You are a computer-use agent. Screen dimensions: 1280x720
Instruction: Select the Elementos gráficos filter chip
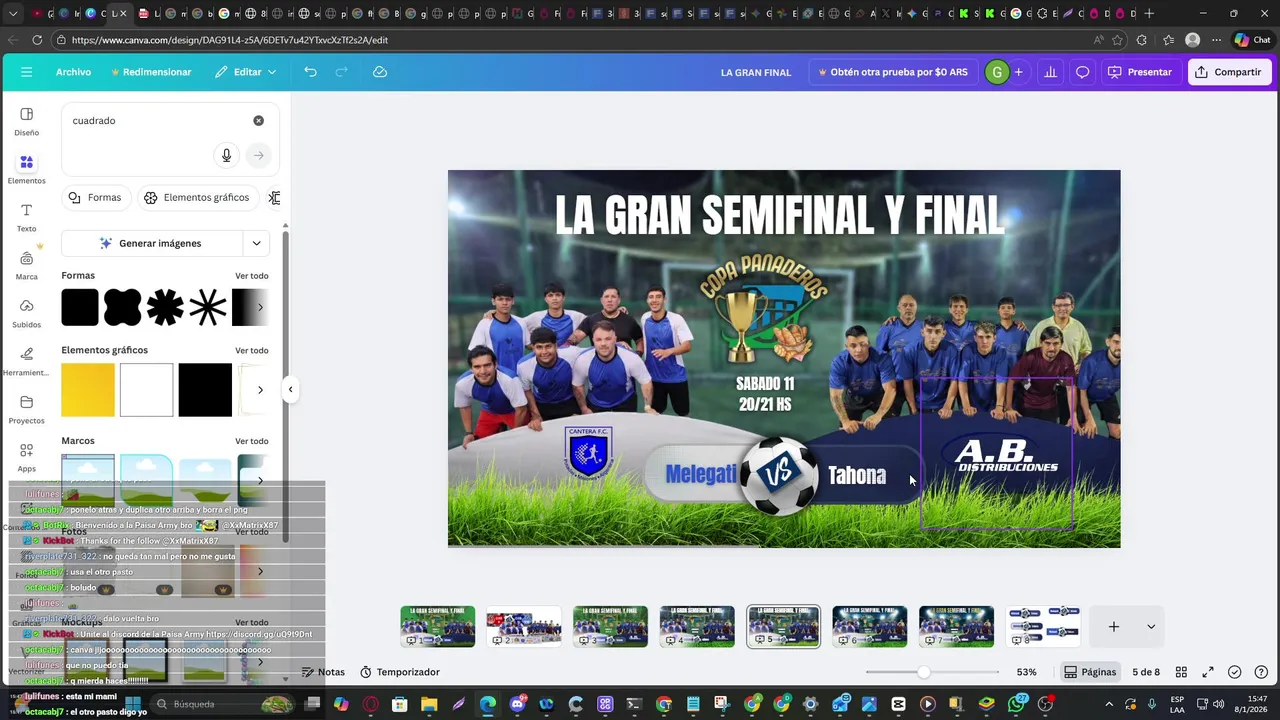[197, 197]
